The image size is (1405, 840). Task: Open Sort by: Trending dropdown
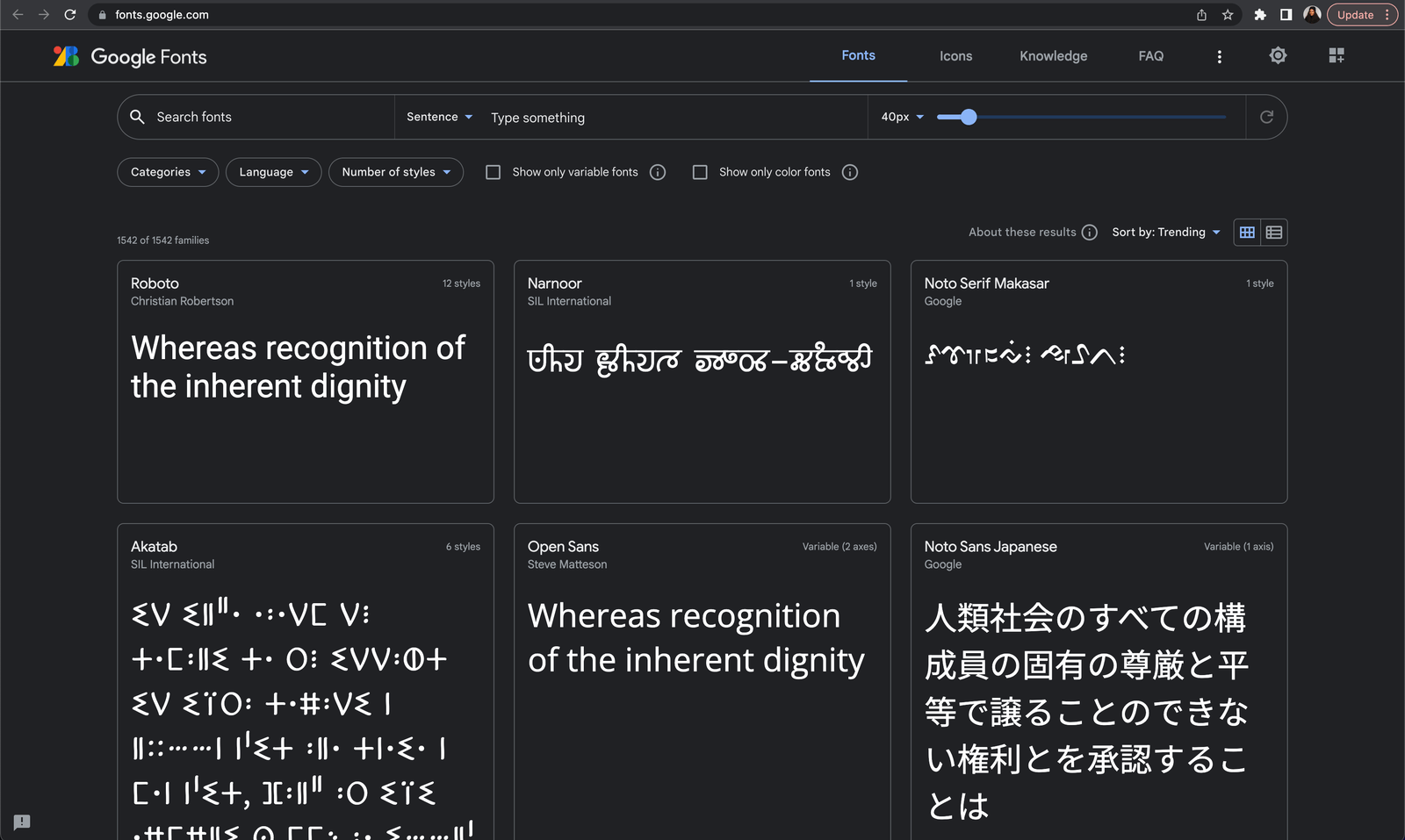1166,233
